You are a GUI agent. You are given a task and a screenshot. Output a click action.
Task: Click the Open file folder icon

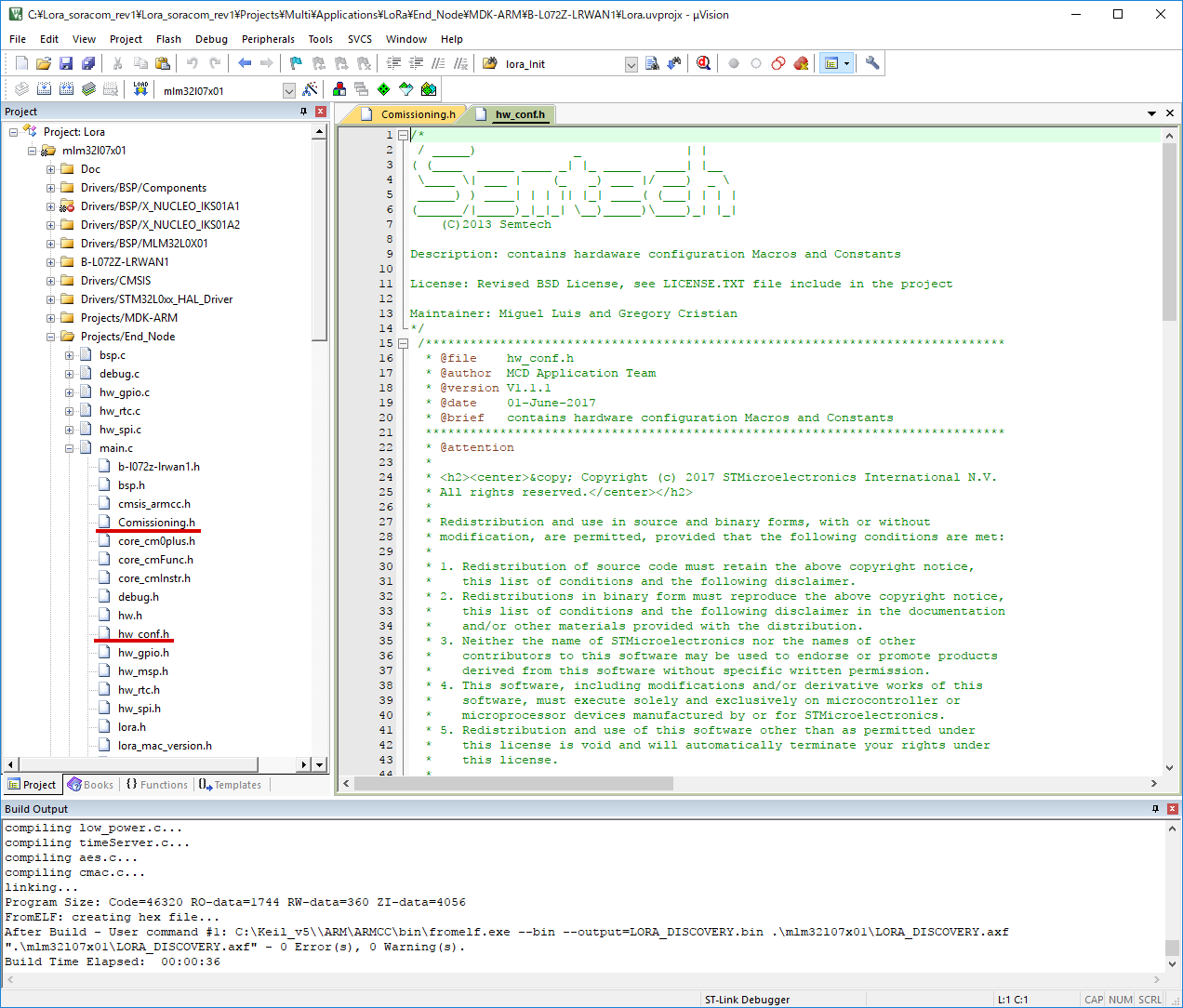[43, 63]
